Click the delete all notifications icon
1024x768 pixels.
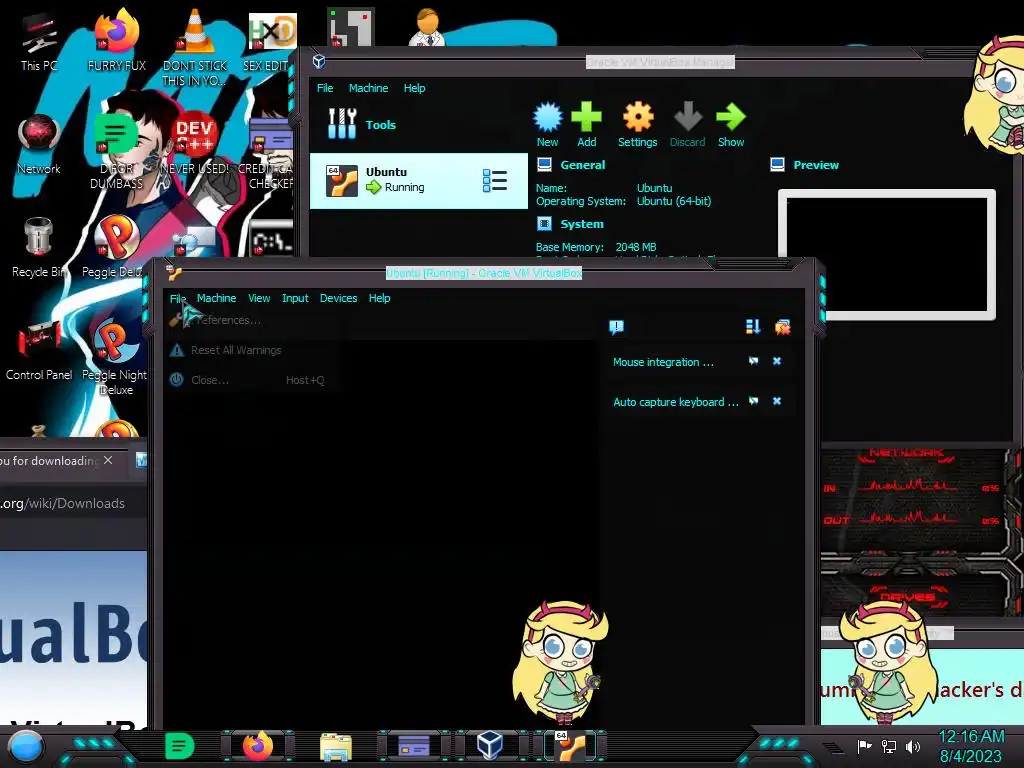[x=782, y=327]
